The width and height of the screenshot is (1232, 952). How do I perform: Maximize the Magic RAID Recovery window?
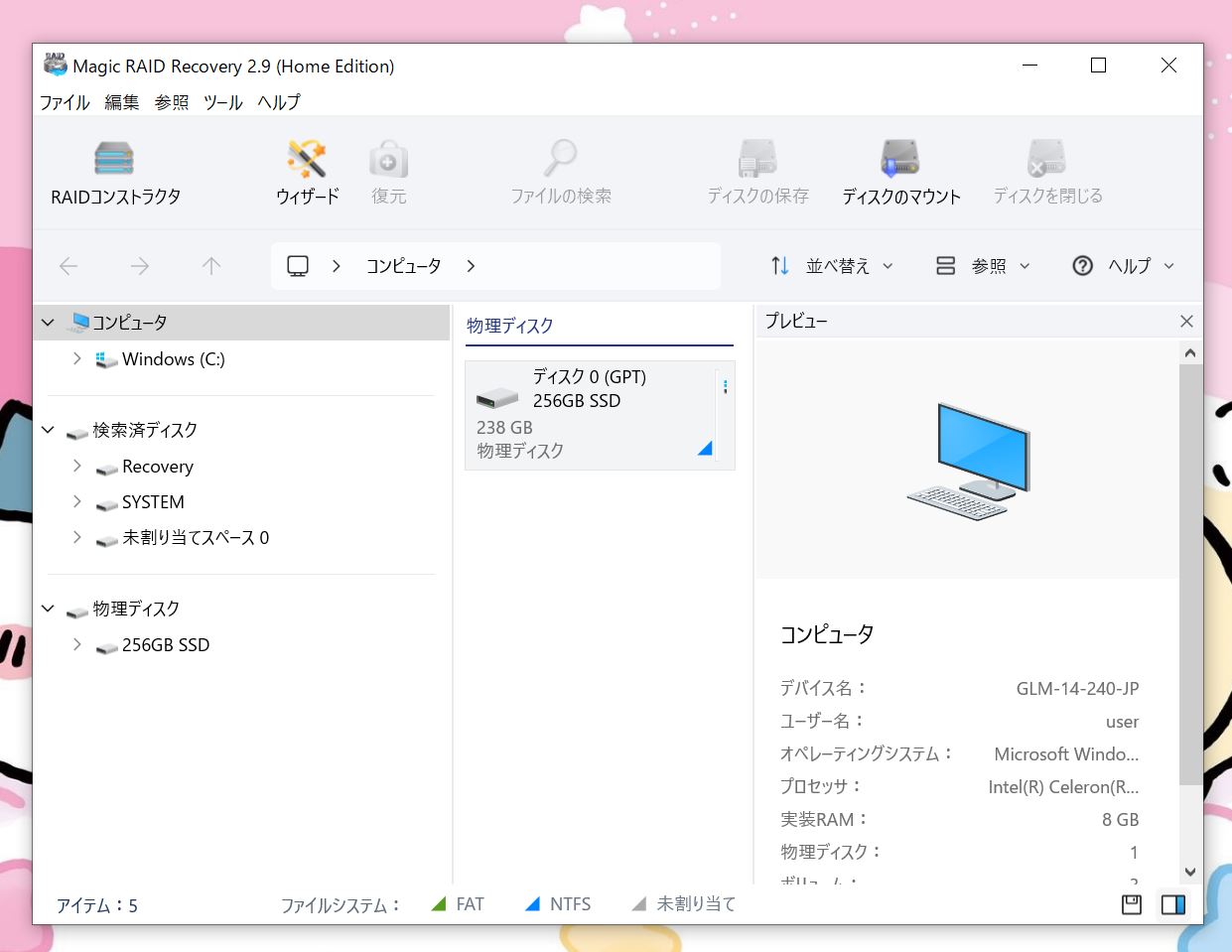1098,66
